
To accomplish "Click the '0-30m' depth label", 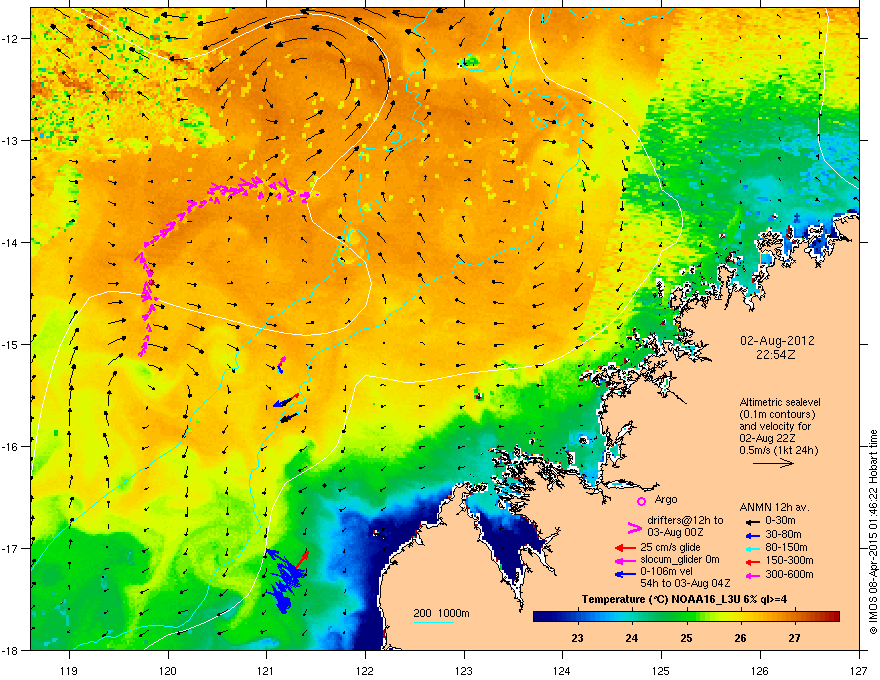I will pos(780,521).
